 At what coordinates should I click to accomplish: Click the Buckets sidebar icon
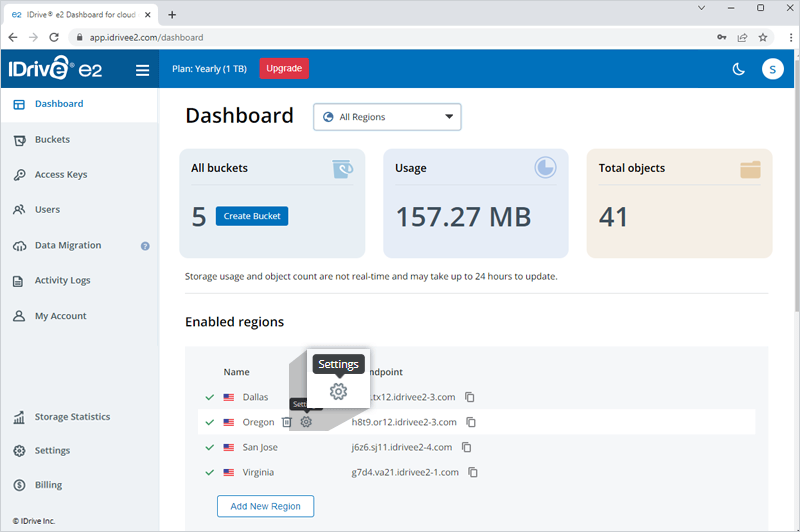(x=19, y=140)
